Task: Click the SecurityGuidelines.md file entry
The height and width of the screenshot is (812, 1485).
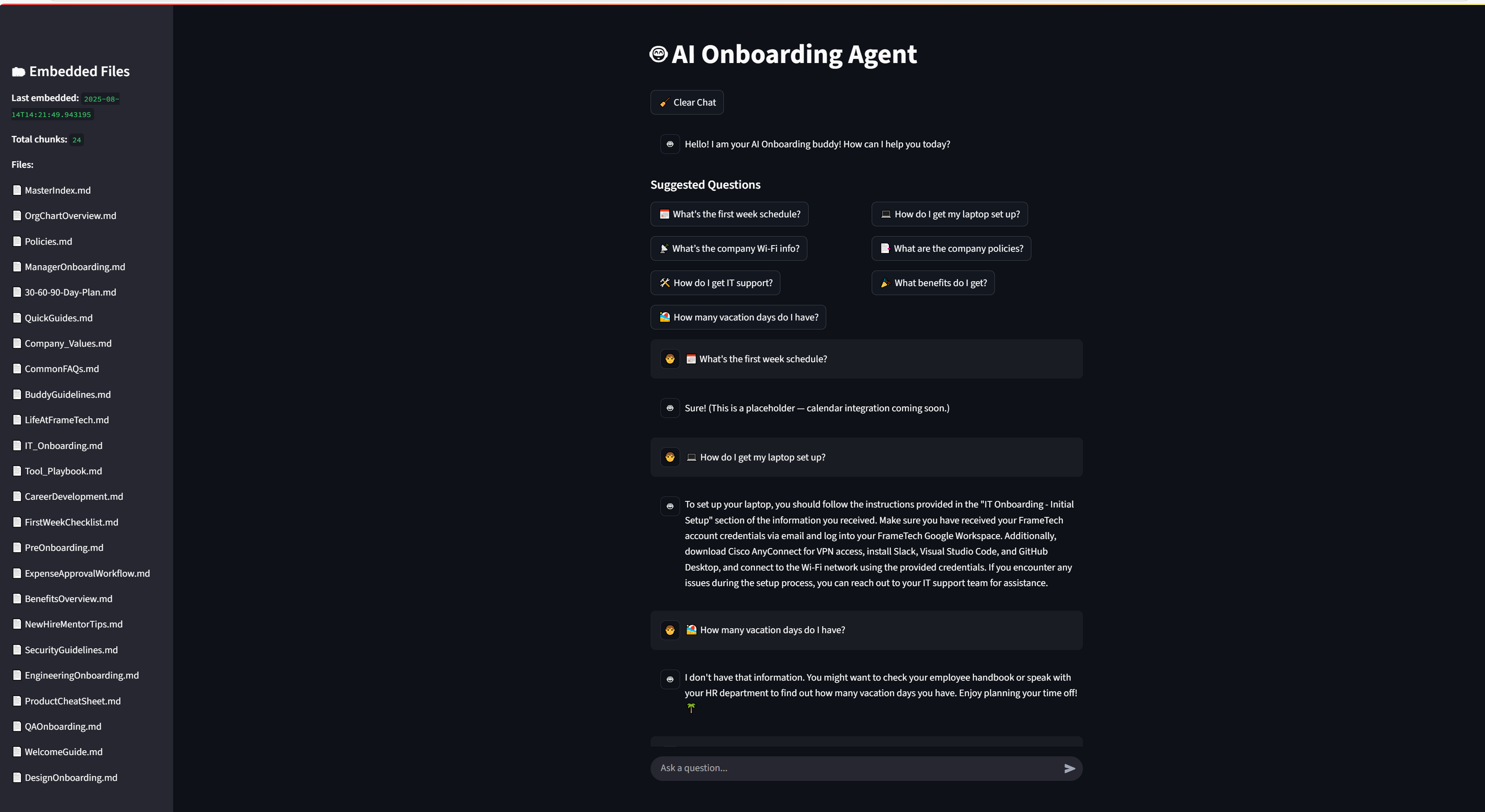Action: point(71,650)
